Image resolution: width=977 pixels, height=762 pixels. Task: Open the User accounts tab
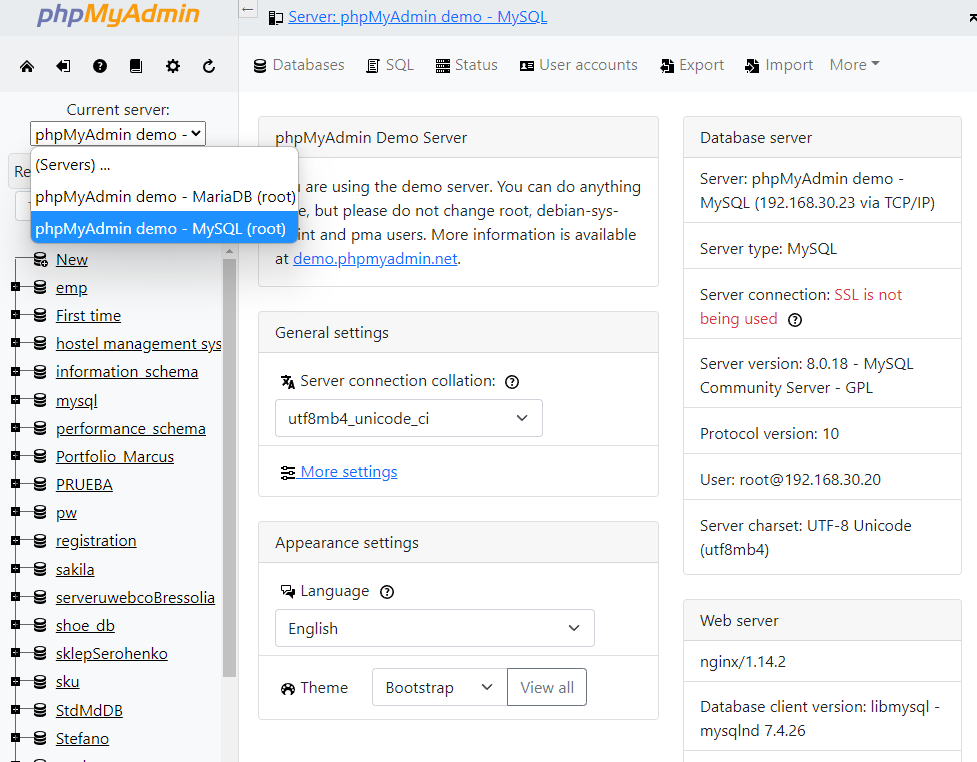(x=579, y=65)
